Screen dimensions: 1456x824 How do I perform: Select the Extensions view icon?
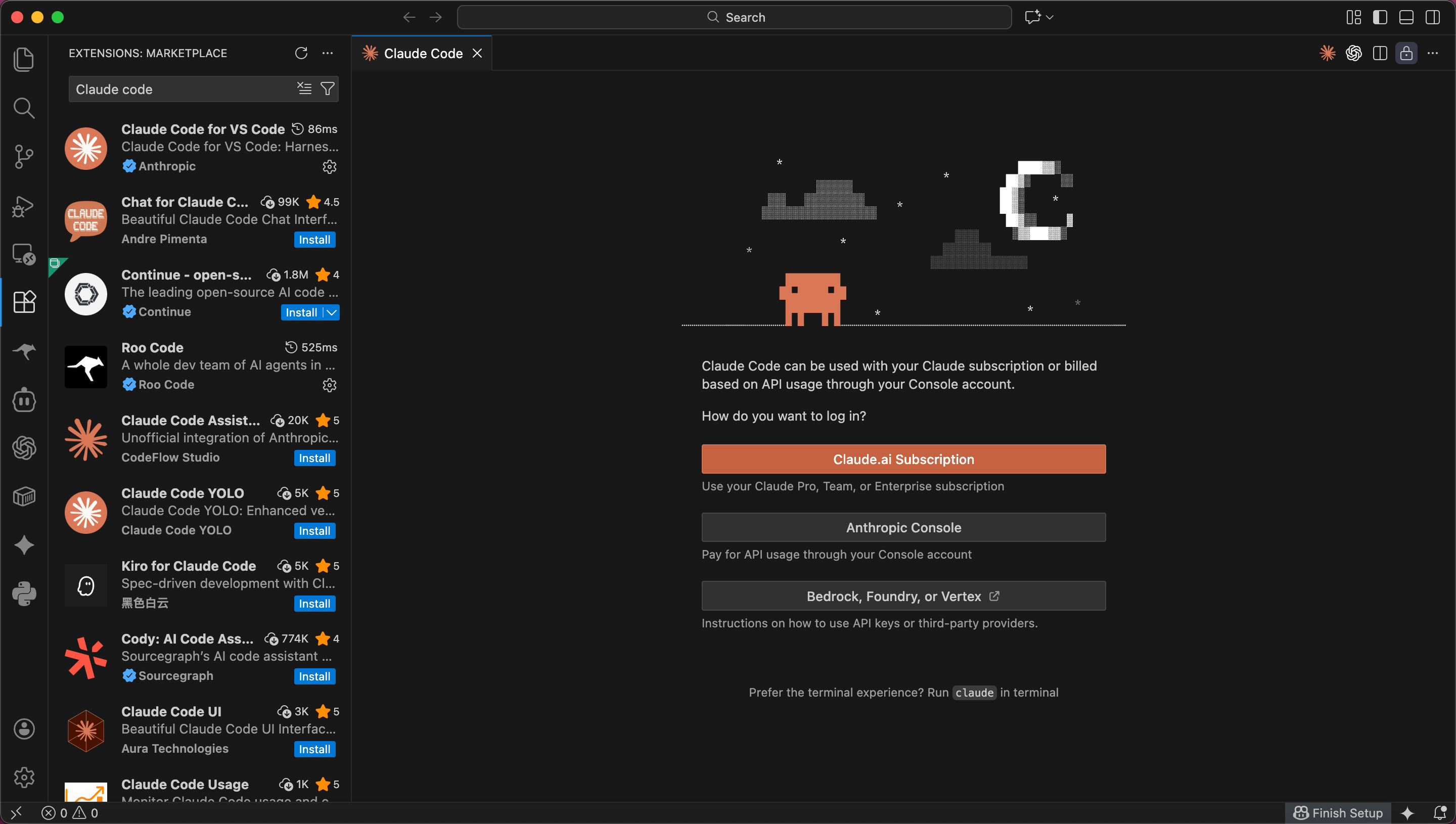pyautogui.click(x=24, y=302)
